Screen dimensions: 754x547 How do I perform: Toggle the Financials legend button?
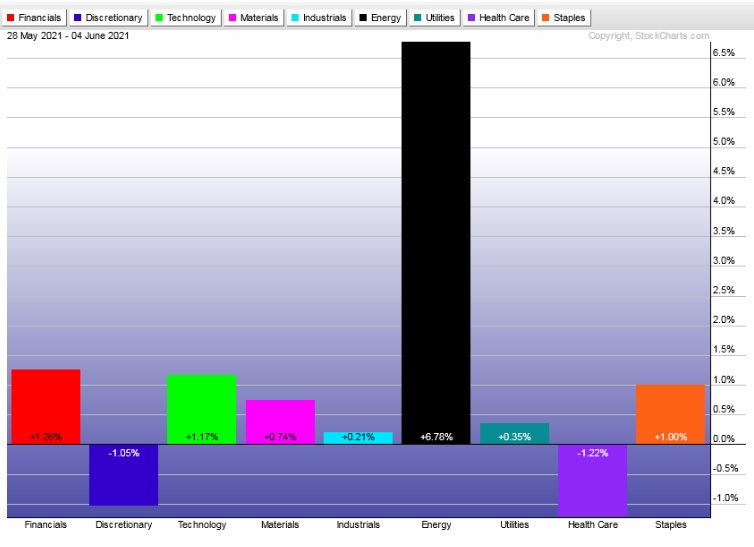[34, 18]
